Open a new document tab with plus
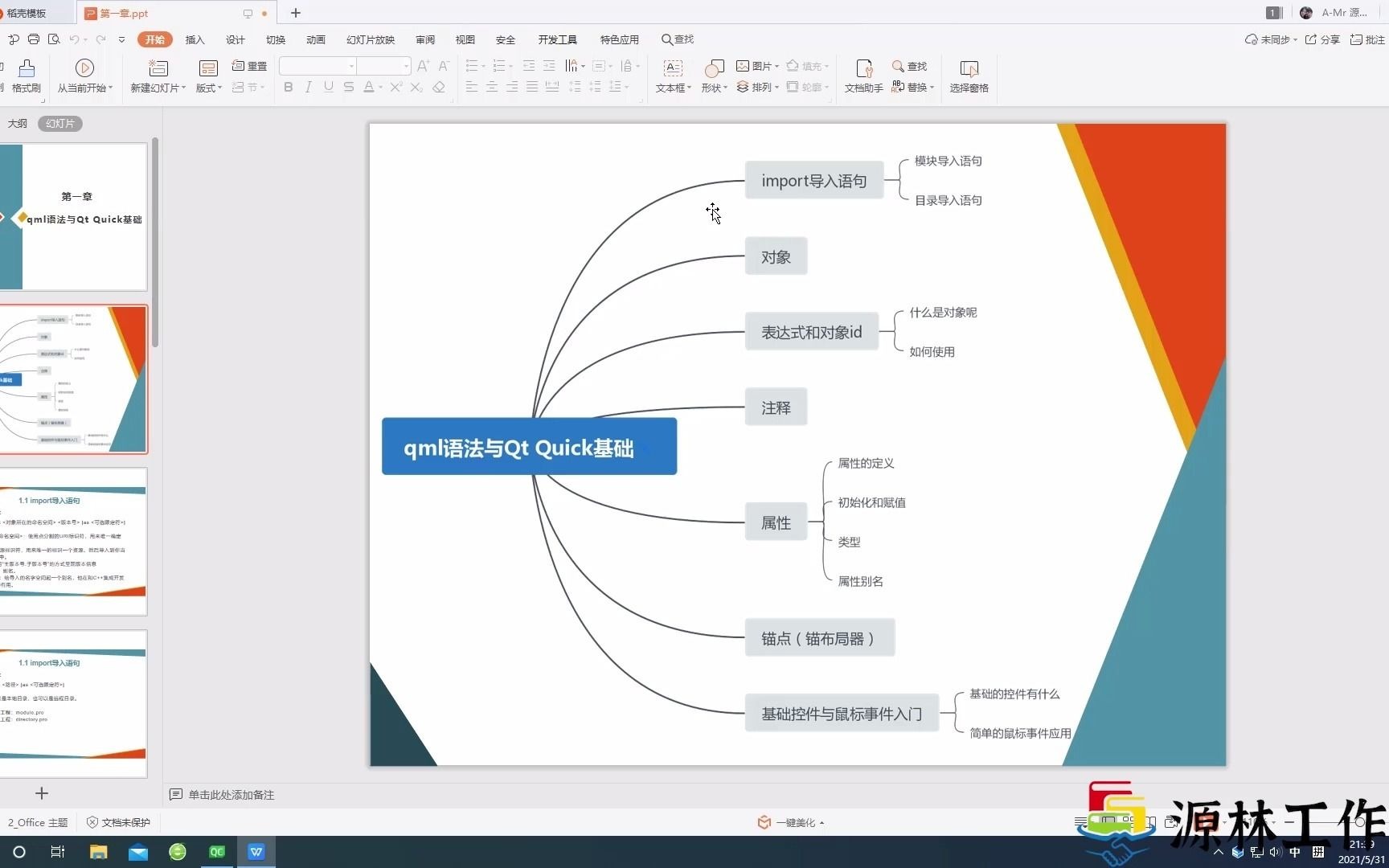 pyautogui.click(x=296, y=13)
